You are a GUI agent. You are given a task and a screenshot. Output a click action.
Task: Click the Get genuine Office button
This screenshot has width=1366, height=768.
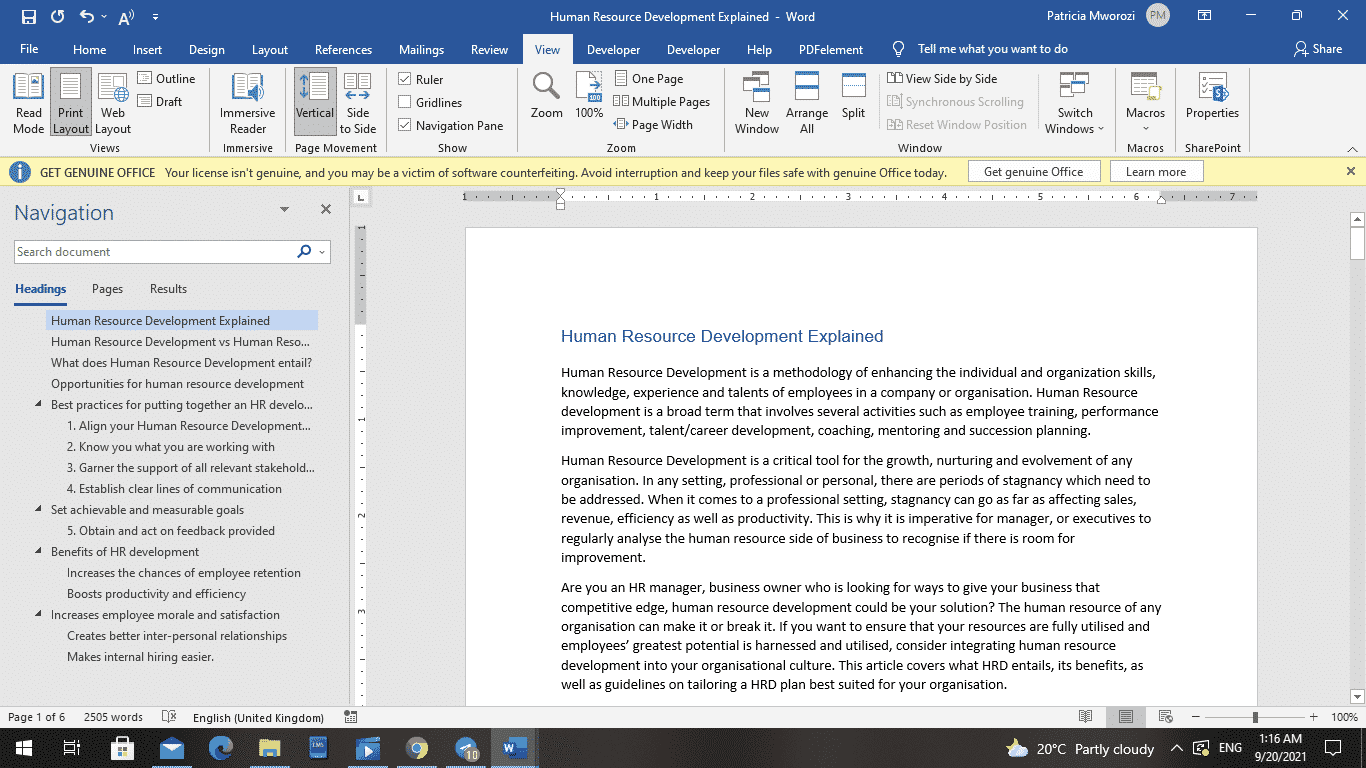1034,170
